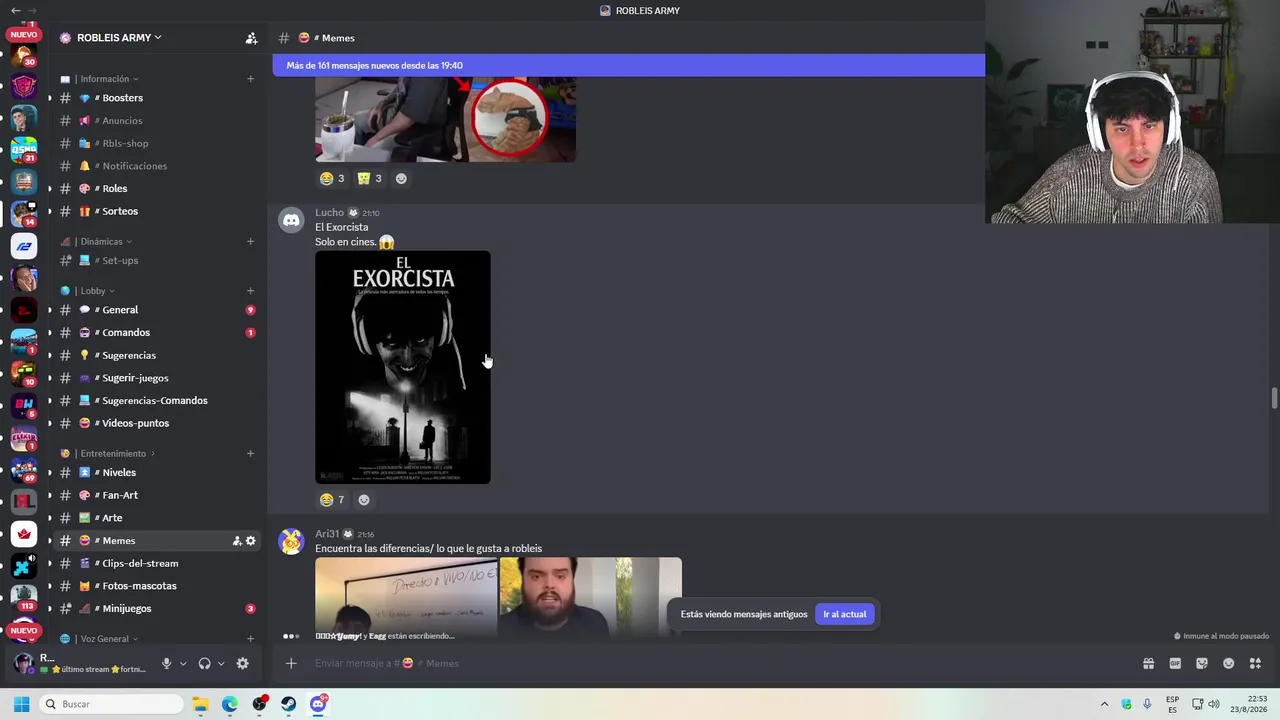
Task: Open the invite people icon beside ROBLEIS ARMY
Action: (251, 38)
